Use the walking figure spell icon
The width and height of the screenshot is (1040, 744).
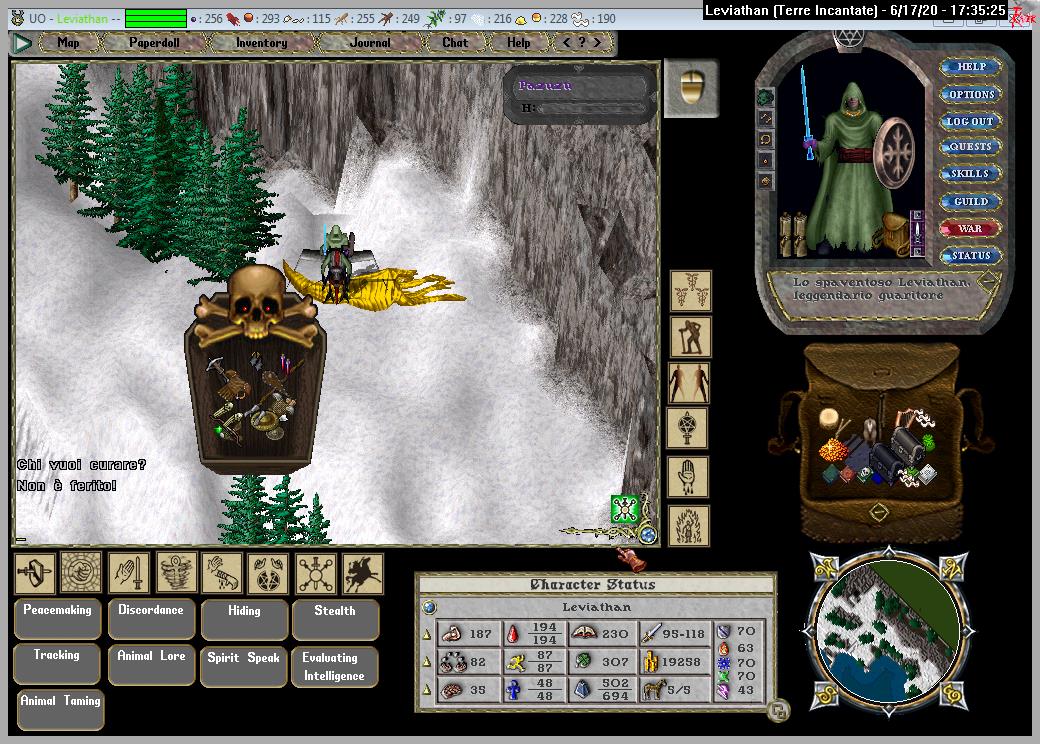coord(690,337)
